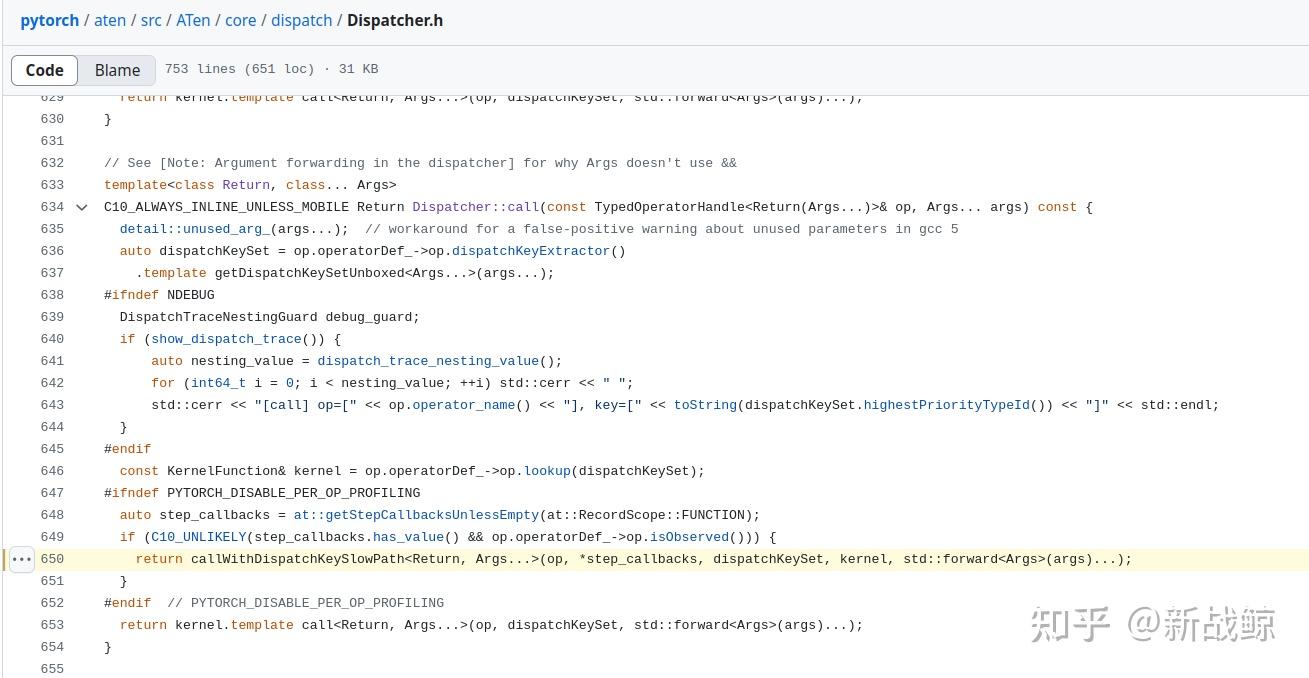
Task: Open the dispatch folder breadcrumb
Action: [301, 20]
